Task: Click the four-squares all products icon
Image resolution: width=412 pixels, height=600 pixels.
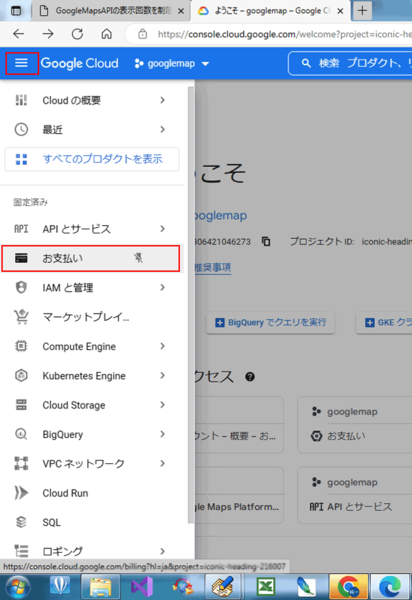Action: point(21,159)
